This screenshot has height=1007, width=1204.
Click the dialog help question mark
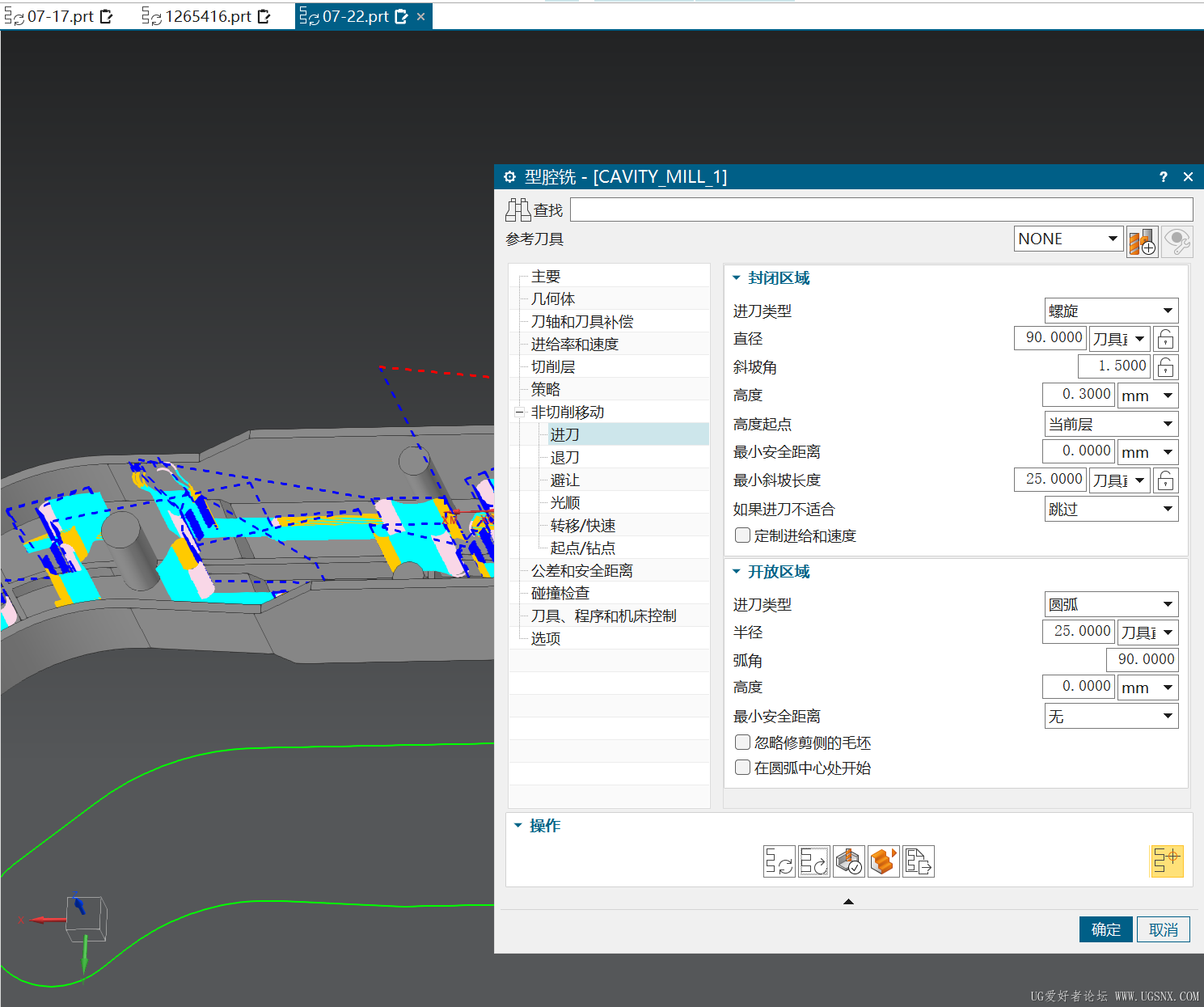point(1164,177)
